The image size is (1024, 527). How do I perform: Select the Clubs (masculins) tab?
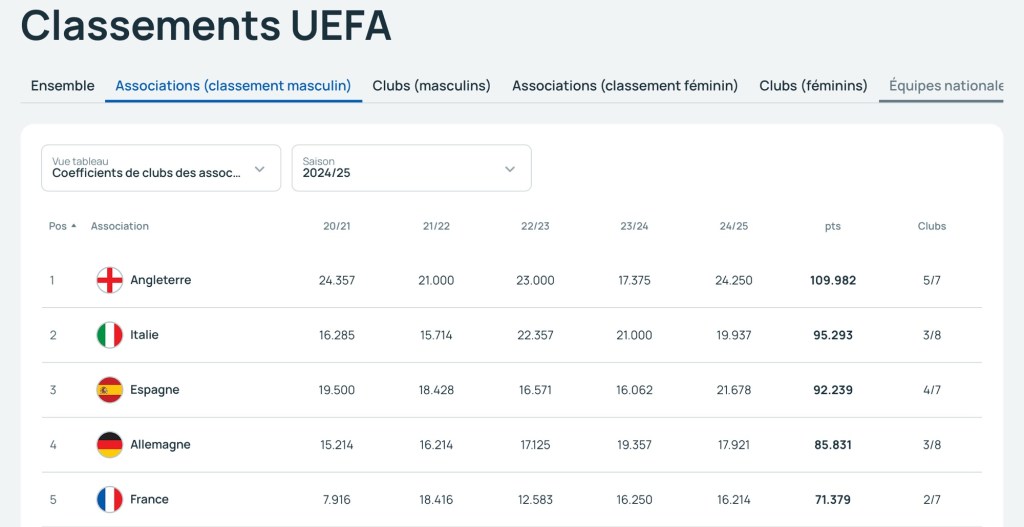coord(431,86)
